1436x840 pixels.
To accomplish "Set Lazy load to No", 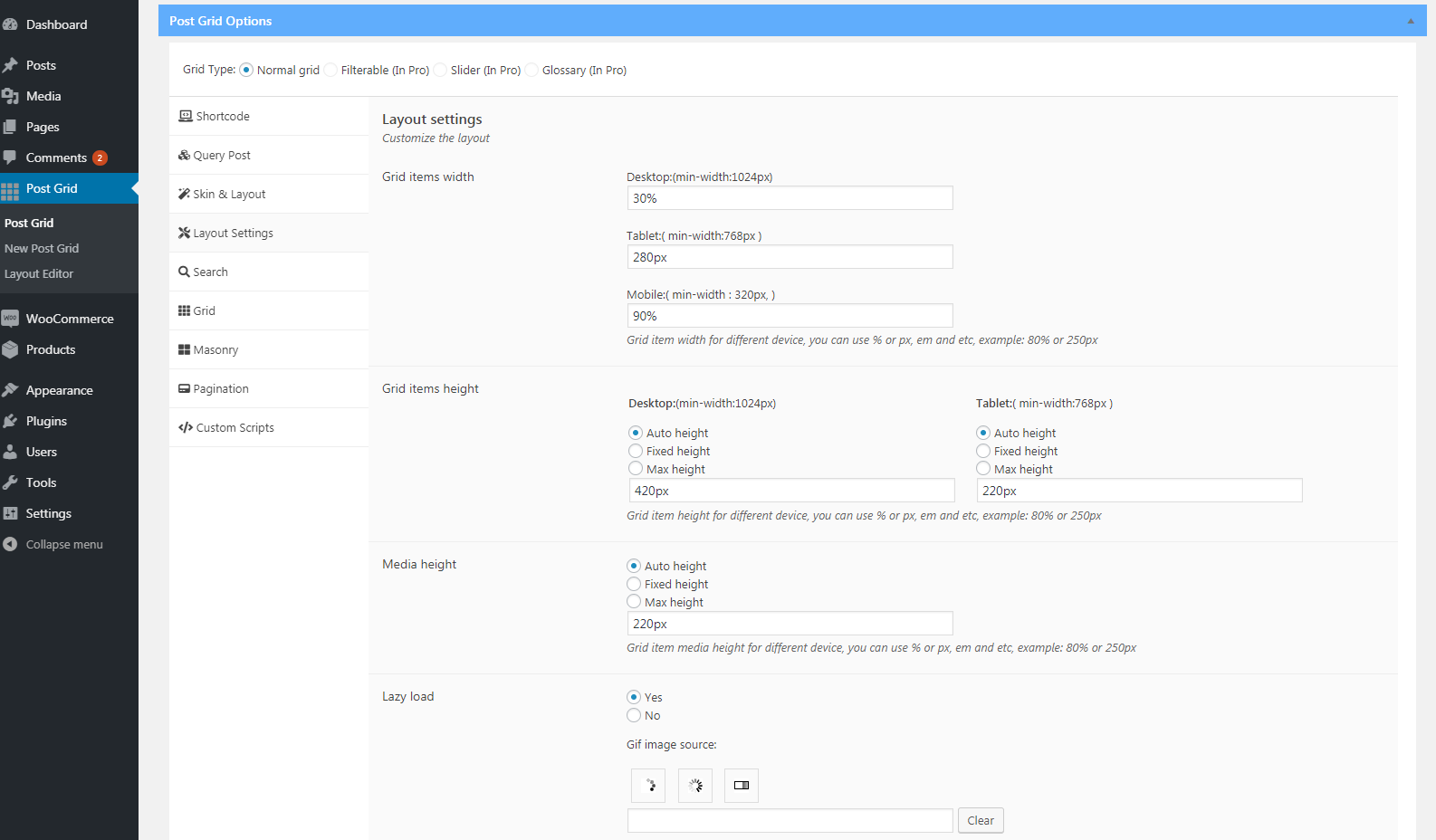I will click(634, 715).
